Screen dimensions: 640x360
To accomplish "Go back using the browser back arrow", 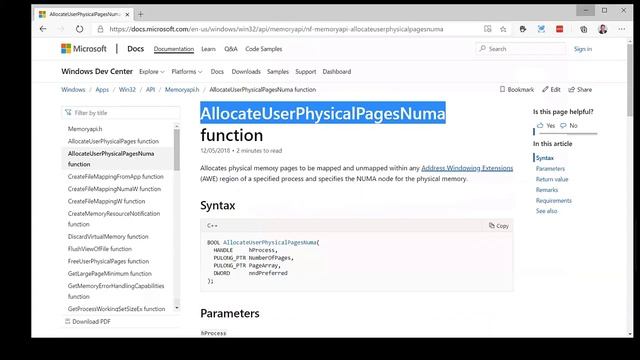I will [x=43, y=29].
